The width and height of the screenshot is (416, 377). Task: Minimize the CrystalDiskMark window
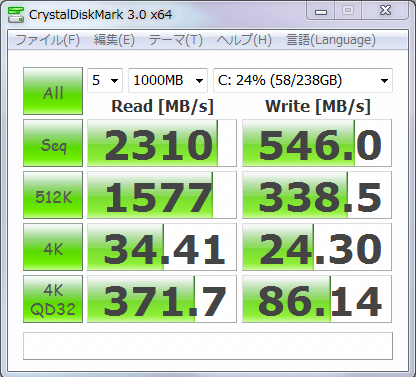tap(320, 11)
